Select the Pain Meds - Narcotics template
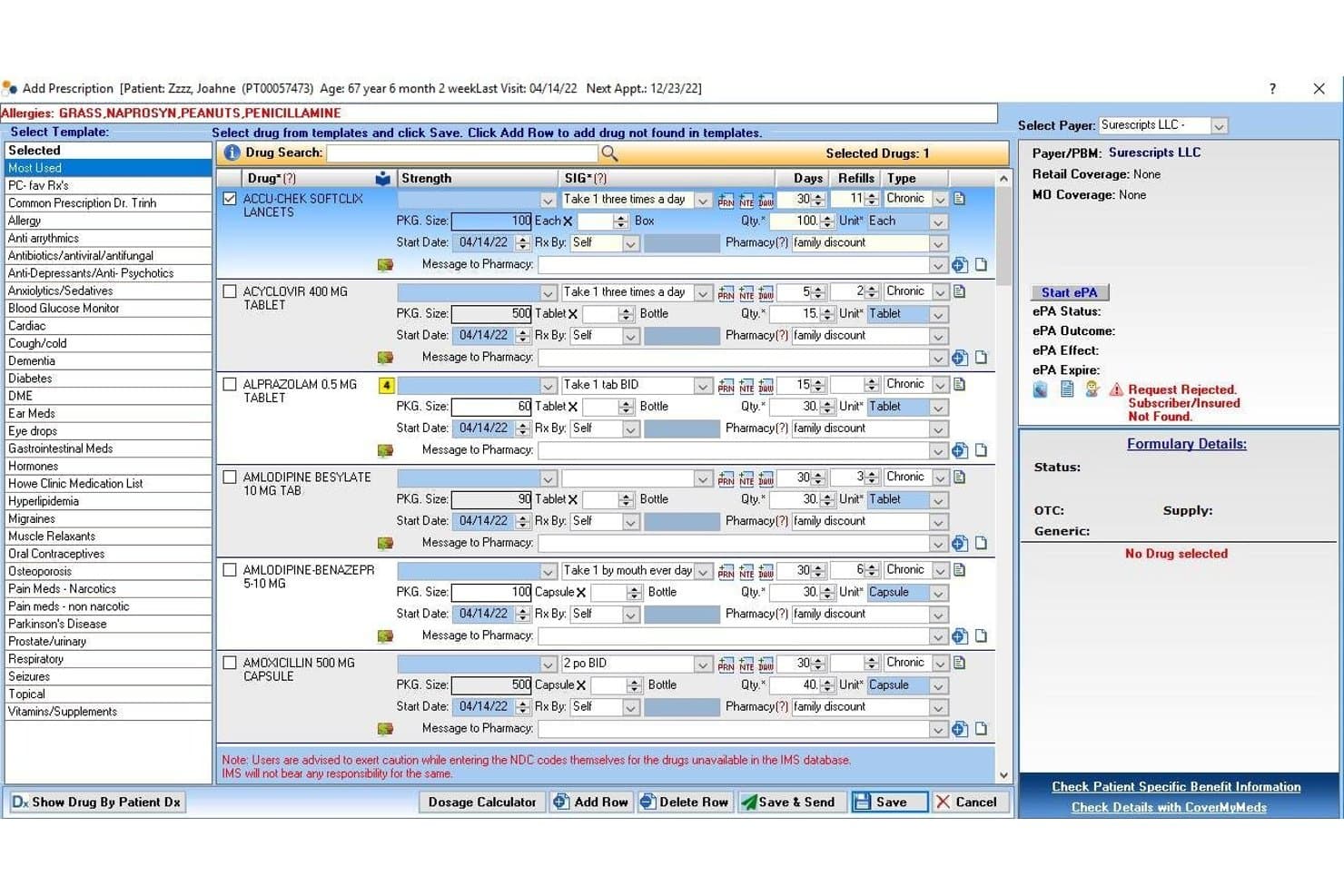 coord(108,589)
